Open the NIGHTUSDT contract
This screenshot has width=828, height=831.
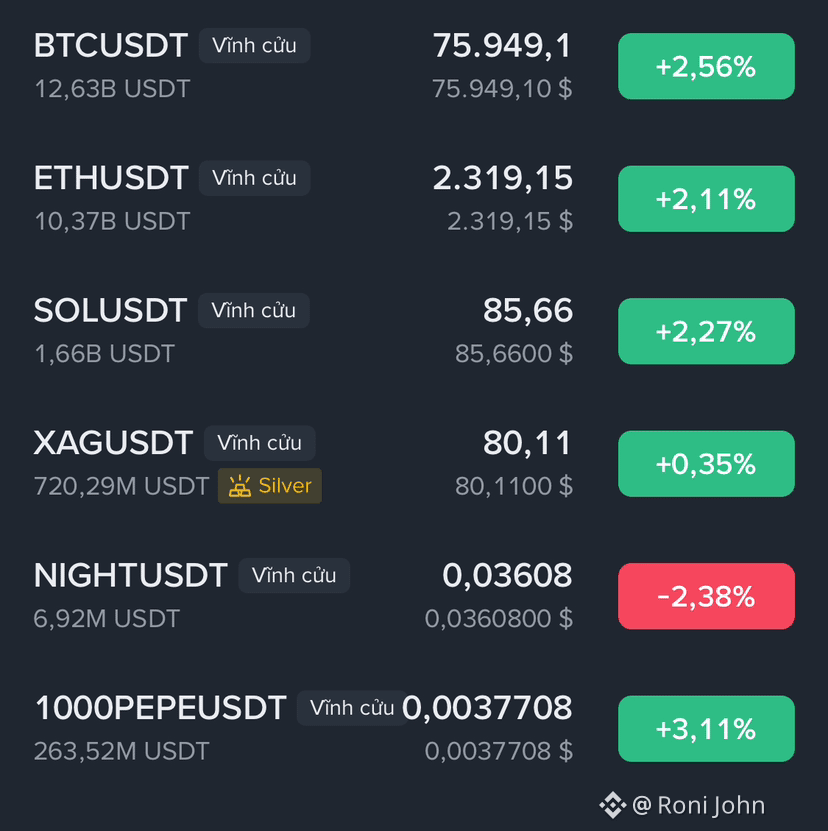tap(414, 596)
